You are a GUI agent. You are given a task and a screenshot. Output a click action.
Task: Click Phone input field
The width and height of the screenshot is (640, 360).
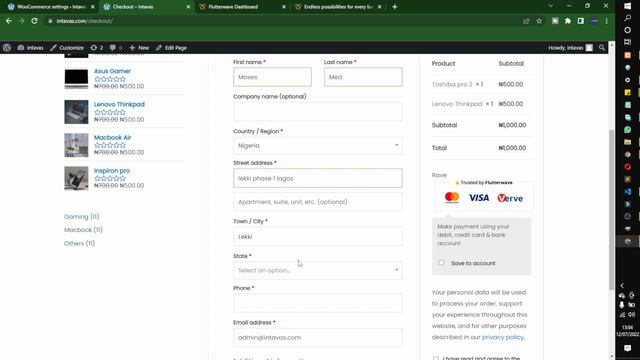coord(318,303)
